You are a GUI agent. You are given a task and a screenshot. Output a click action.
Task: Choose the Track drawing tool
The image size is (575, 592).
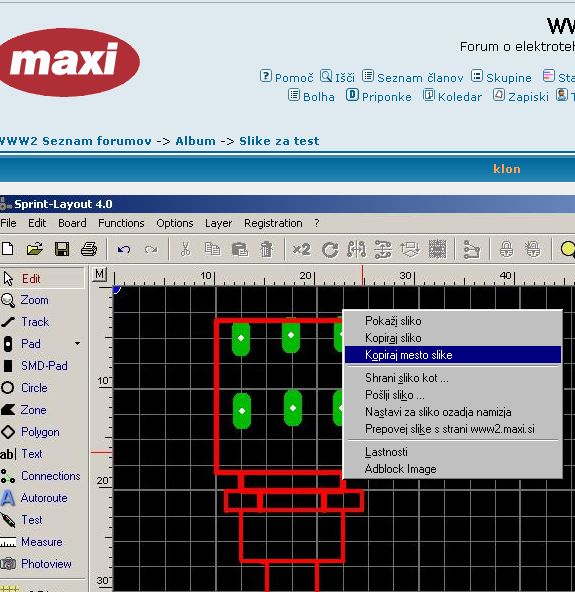coord(25,322)
